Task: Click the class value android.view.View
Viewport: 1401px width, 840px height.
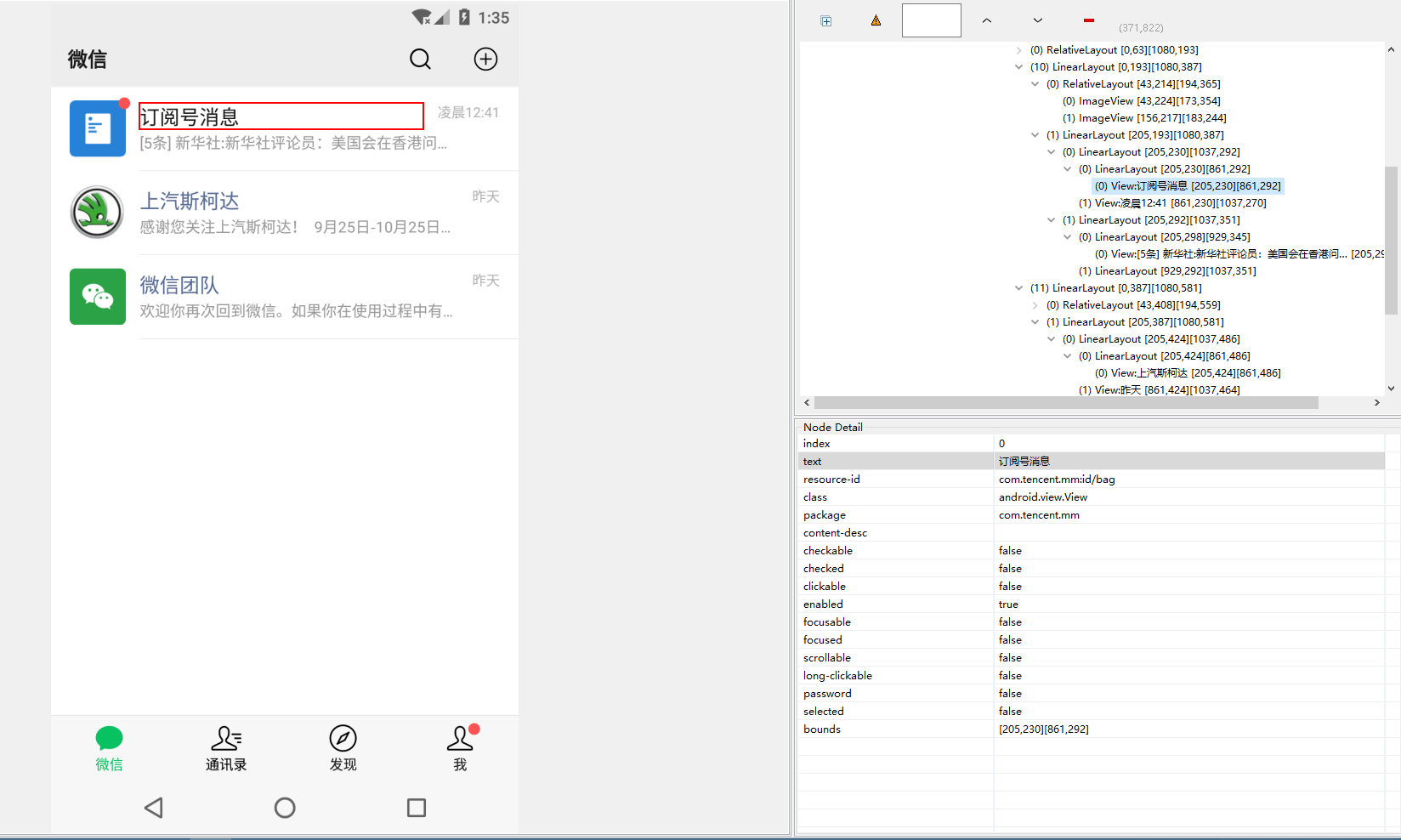Action: [x=1043, y=497]
